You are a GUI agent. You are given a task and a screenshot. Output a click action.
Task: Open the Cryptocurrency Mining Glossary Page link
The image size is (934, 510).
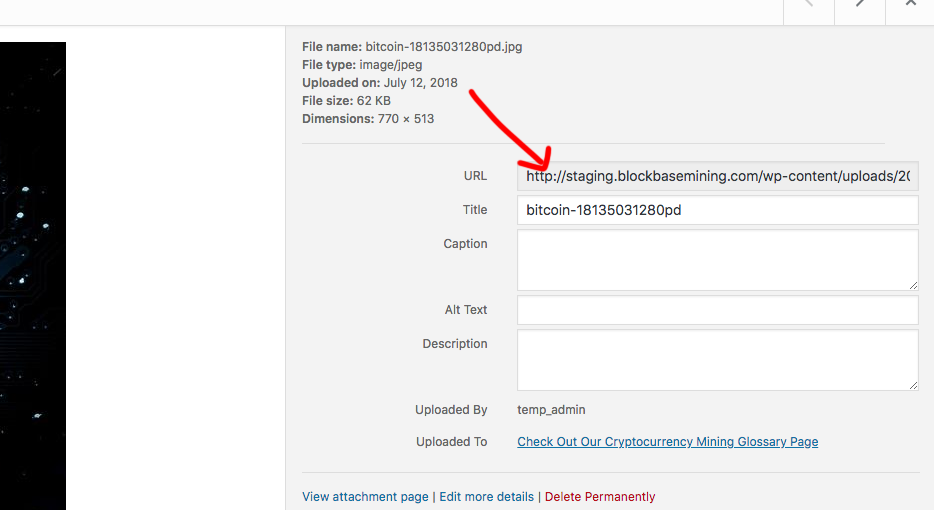point(667,442)
